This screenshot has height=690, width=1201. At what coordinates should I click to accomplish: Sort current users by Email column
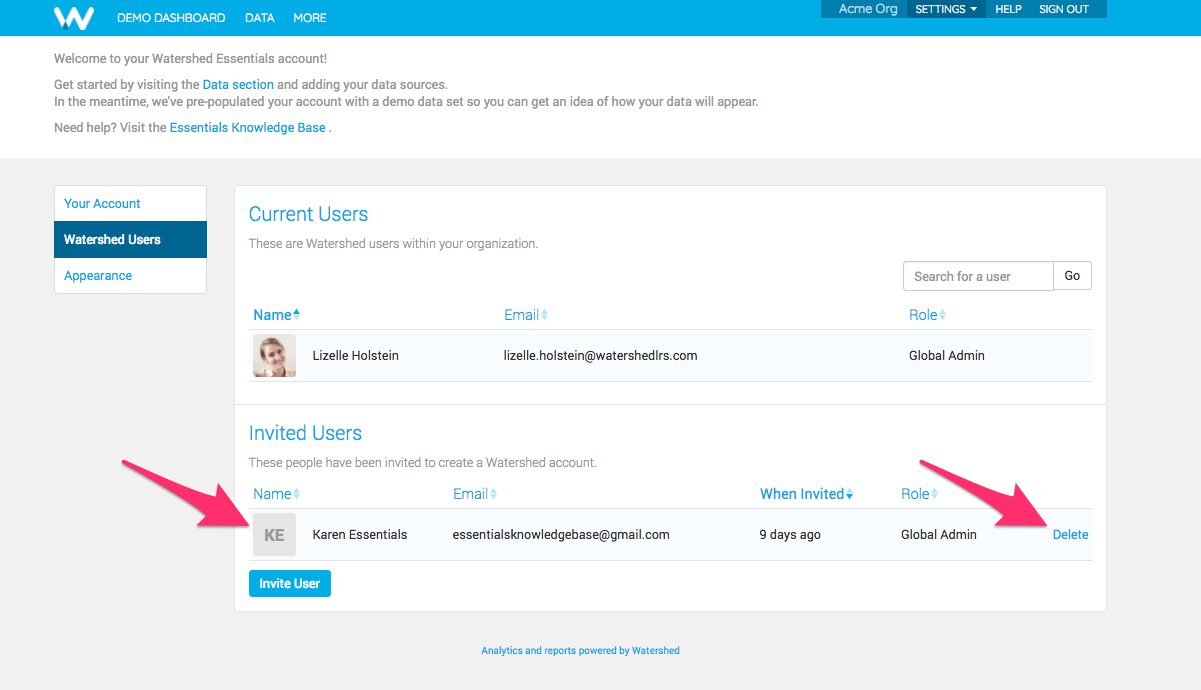[526, 315]
